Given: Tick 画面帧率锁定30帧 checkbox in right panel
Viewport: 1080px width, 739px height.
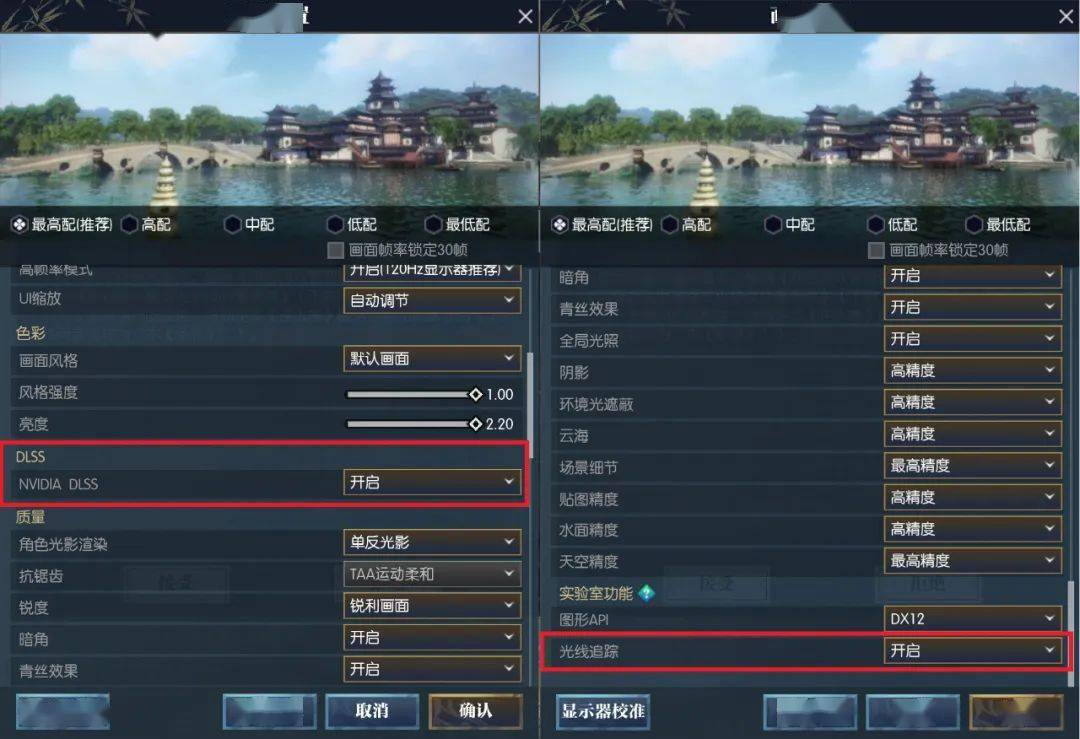Looking at the screenshot, I should (x=876, y=249).
